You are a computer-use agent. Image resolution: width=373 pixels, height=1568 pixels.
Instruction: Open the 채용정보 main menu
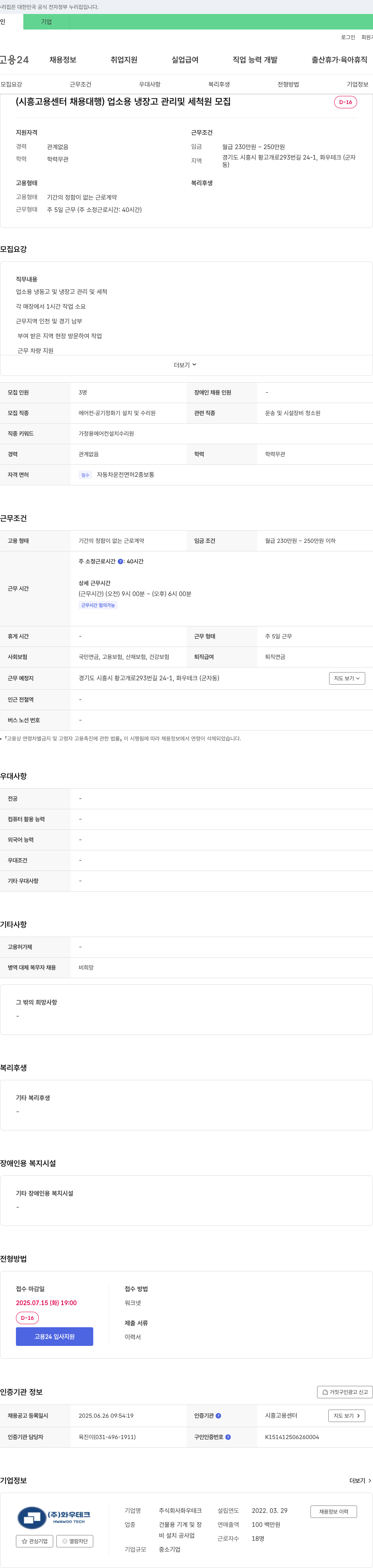tap(63, 60)
